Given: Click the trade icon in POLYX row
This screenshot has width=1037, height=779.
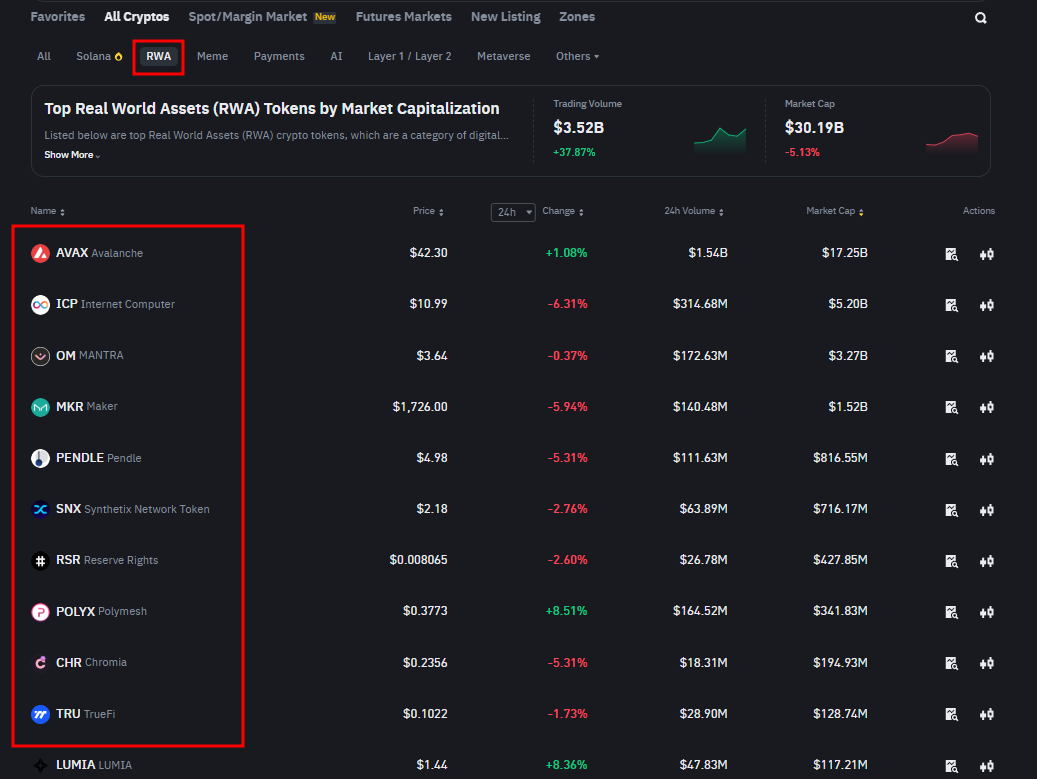Looking at the screenshot, I should pyautogui.click(x=987, y=612).
